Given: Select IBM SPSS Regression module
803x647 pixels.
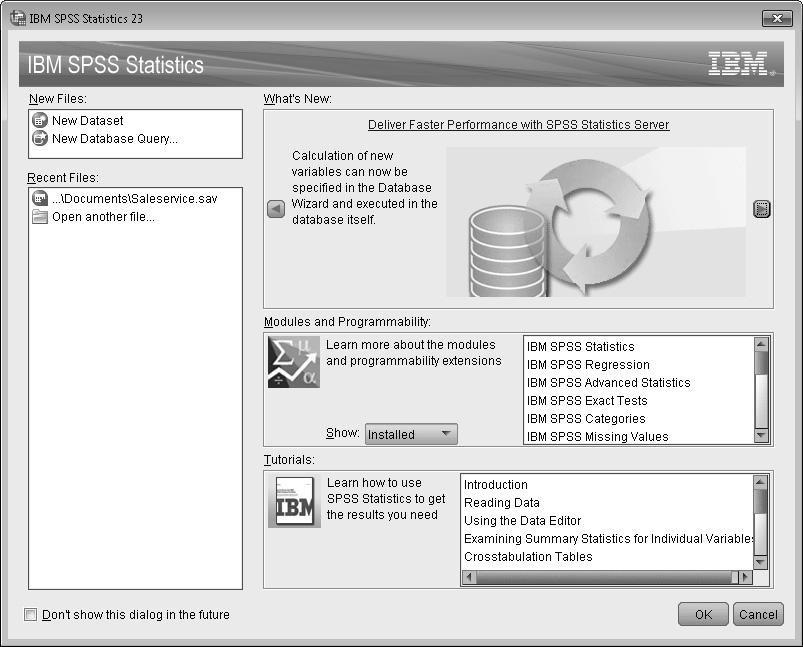Looking at the screenshot, I should click(x=588, y=365).
